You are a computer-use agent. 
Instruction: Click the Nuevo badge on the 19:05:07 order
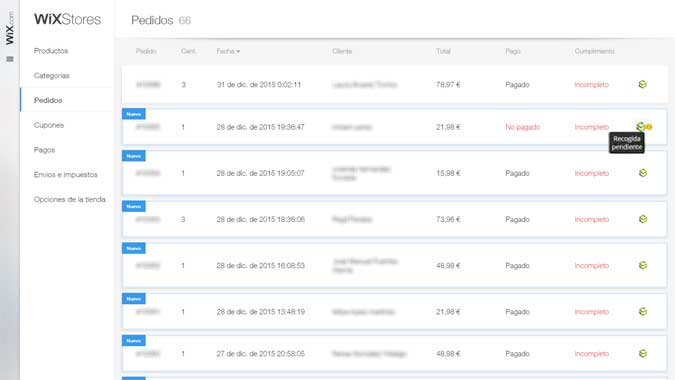coord(133,156)
